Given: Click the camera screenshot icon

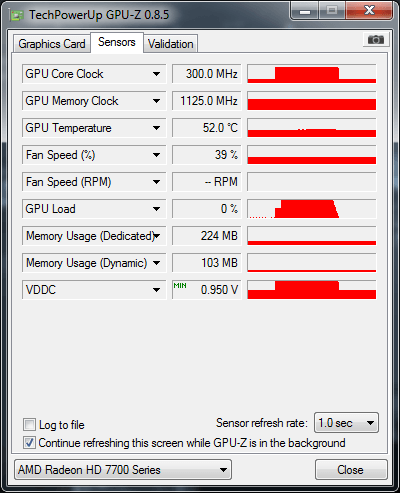Looking at the screenshot, I should click(x=376, y=40).
